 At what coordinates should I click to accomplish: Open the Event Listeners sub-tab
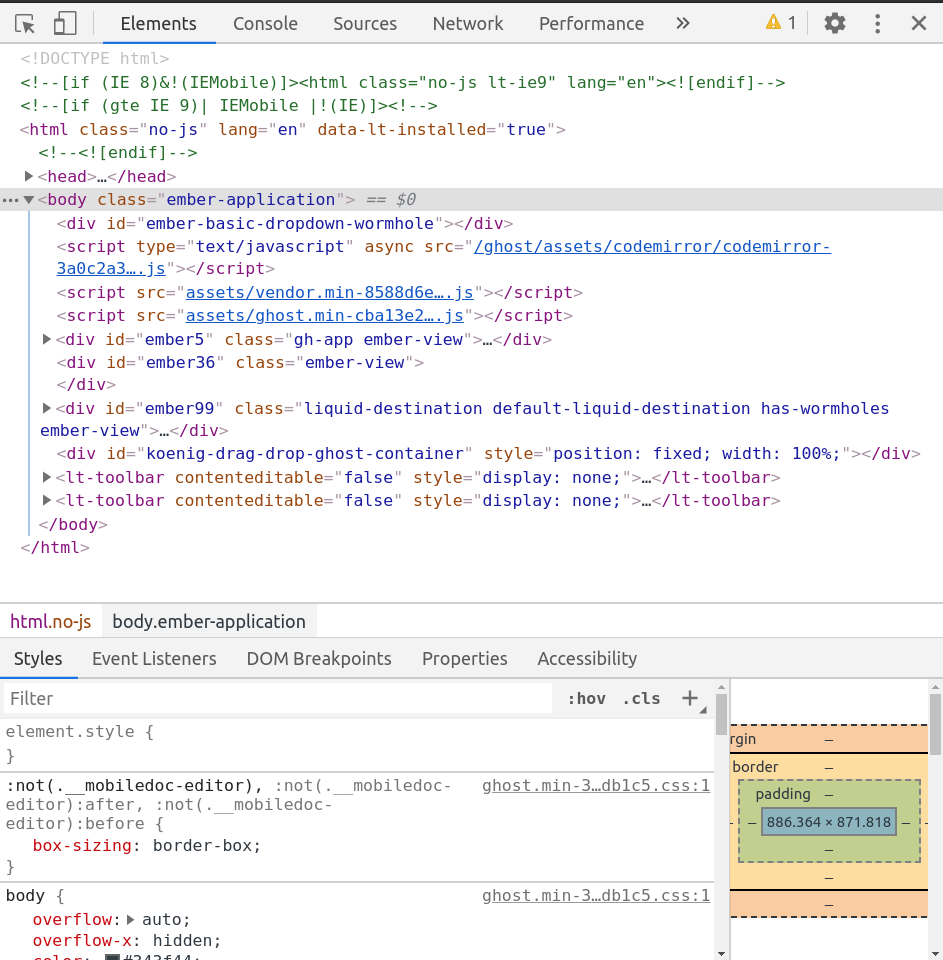[x=154, y=658]
